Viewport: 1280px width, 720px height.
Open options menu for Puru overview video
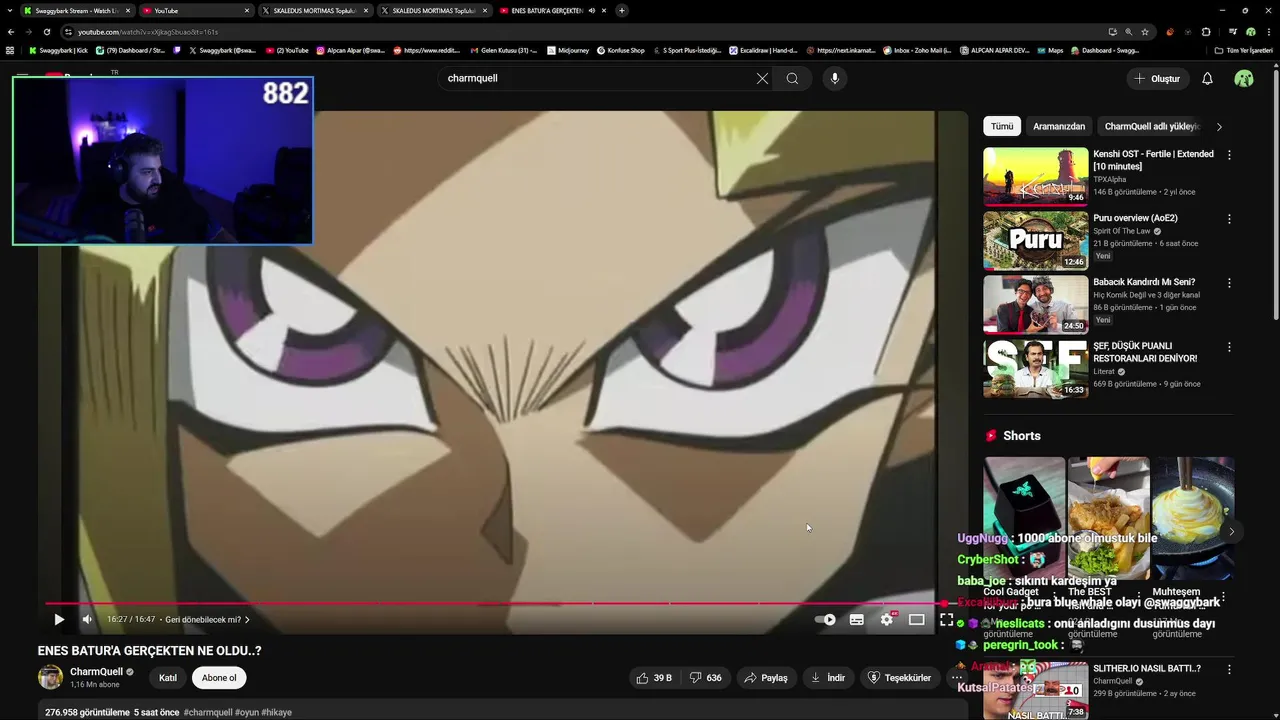tap(1229, 219)
